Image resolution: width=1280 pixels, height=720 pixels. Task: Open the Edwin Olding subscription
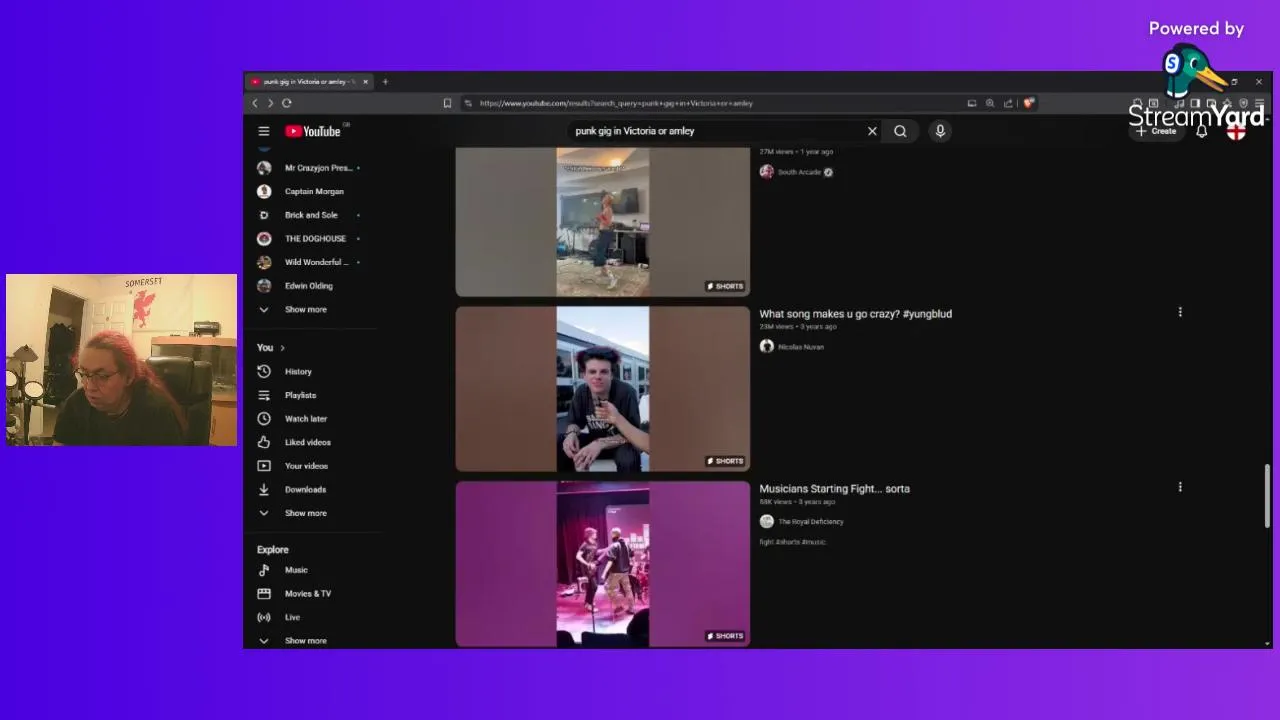pos(310,285)
